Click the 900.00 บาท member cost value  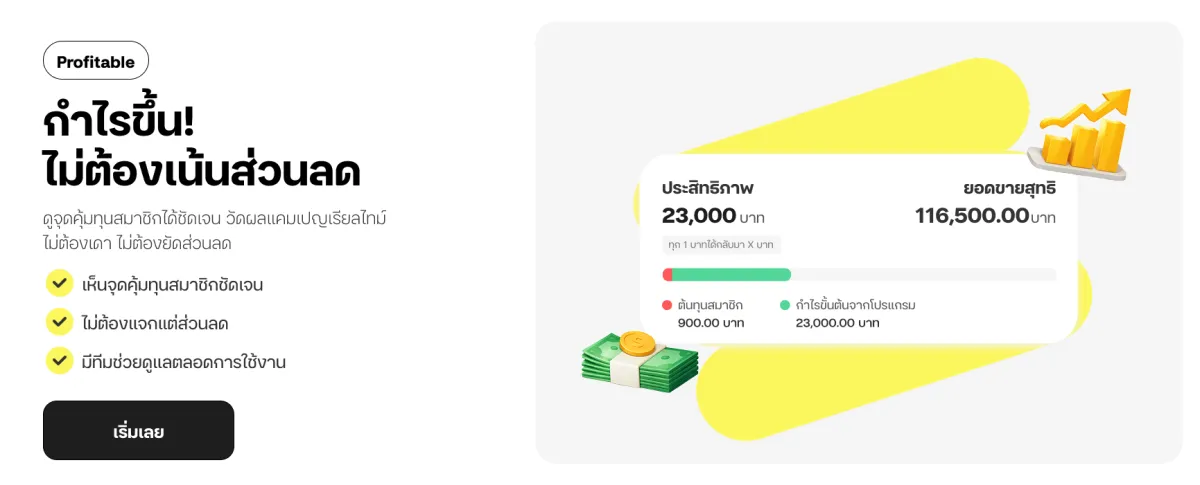point(711,323)
